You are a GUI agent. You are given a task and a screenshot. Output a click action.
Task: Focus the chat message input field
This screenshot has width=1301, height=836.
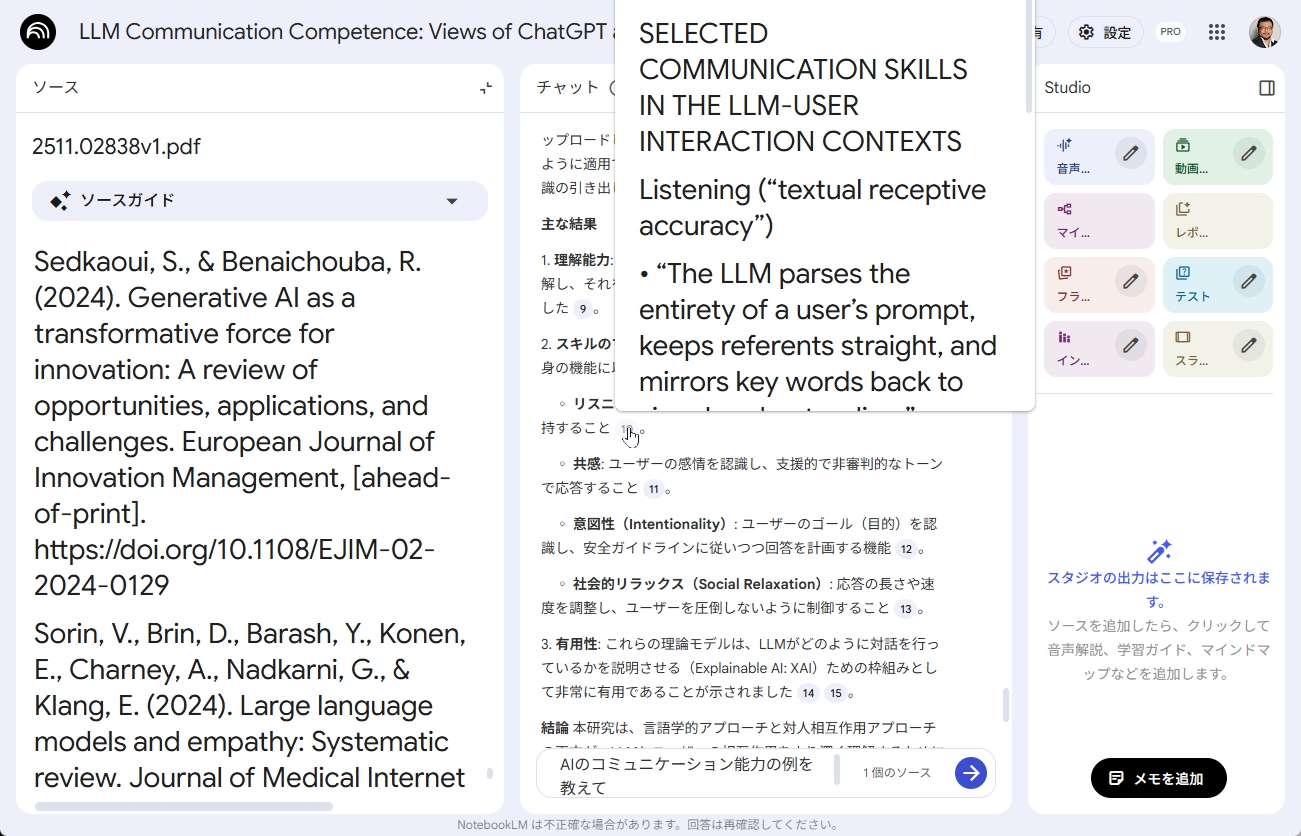click(x=690, y=776)
